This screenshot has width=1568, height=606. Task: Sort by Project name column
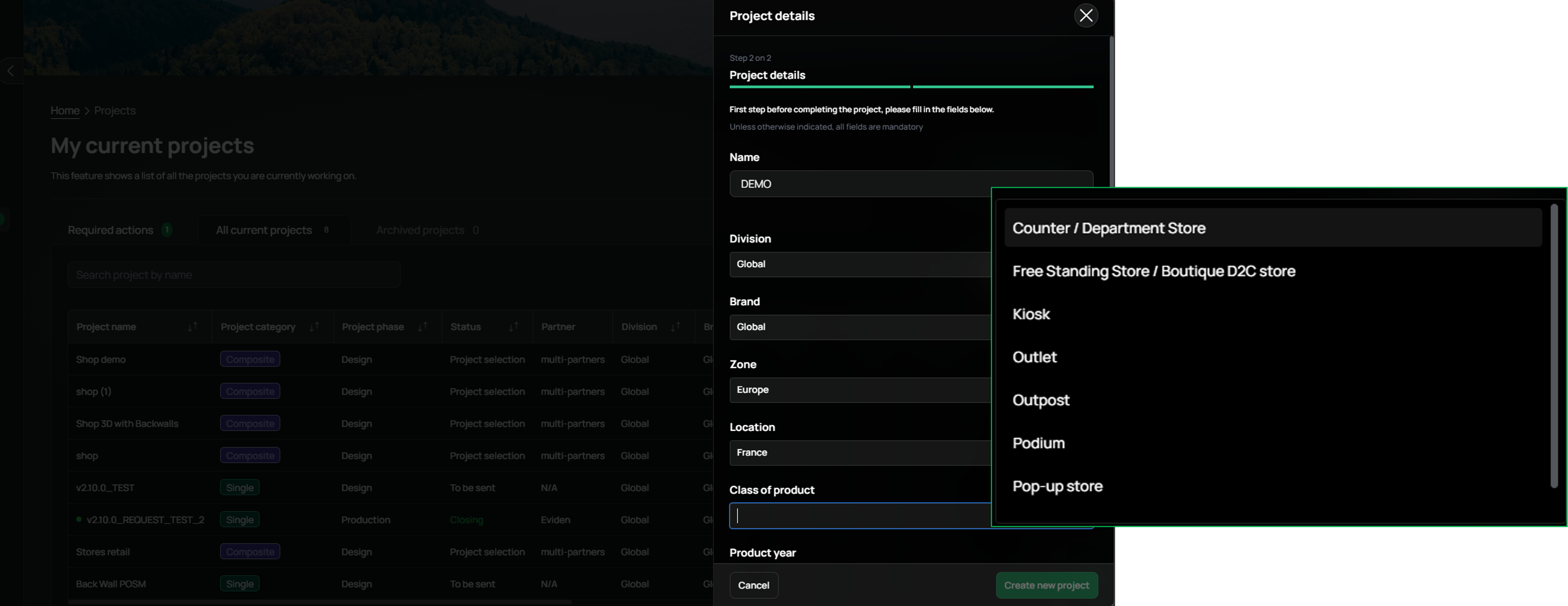(192, 327)
